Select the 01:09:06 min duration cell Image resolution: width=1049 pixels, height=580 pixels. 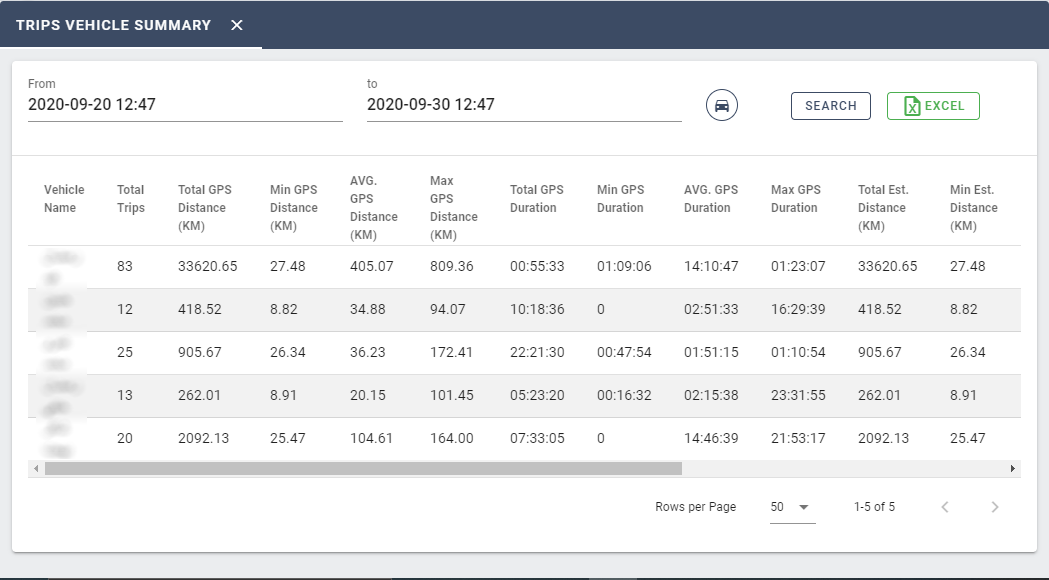624,266
